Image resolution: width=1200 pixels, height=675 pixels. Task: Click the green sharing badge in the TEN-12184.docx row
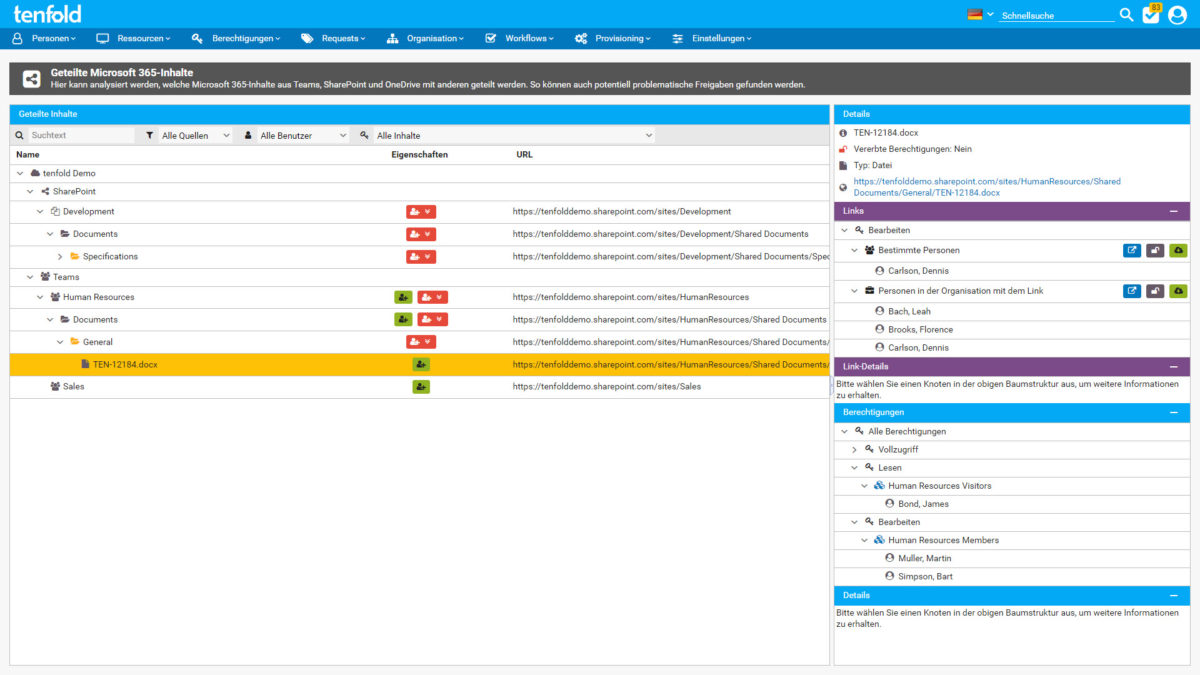tap(421, 365)
